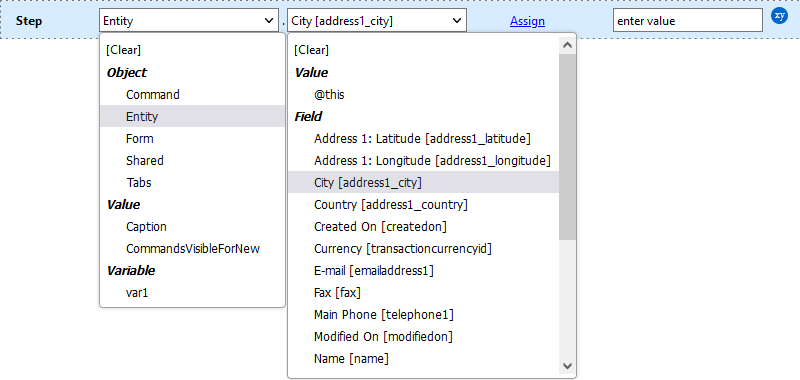
Task: Open the Entity object dropdown
Action: (x=189, y=21)
